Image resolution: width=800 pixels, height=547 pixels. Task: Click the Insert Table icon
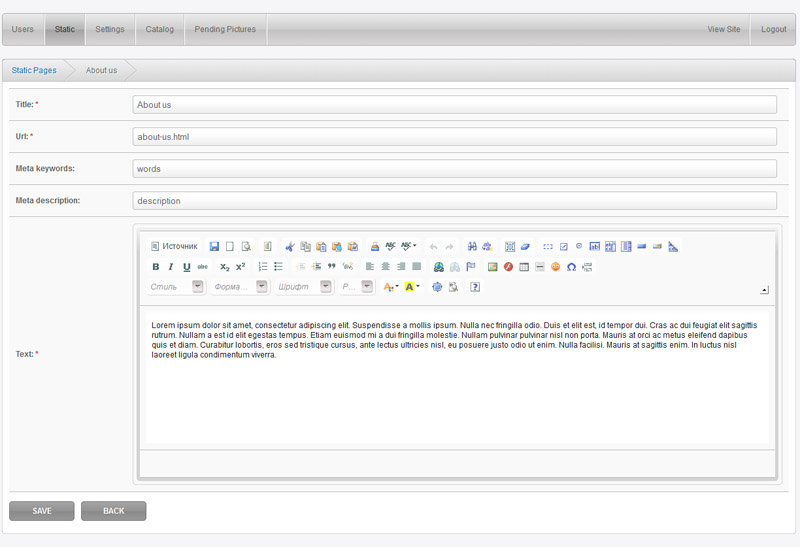[524, 267]
